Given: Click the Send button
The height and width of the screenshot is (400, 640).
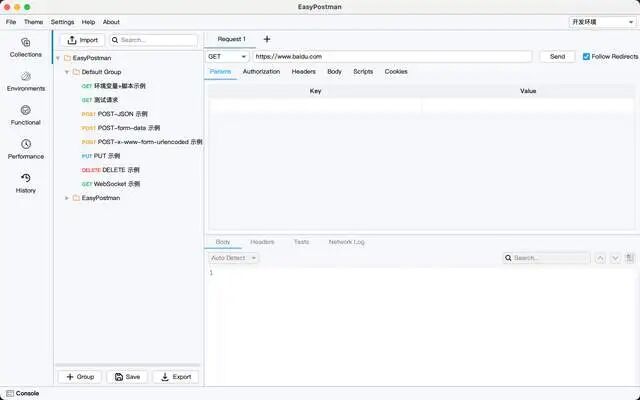Looking at the screenshot, I should point(558,57).
